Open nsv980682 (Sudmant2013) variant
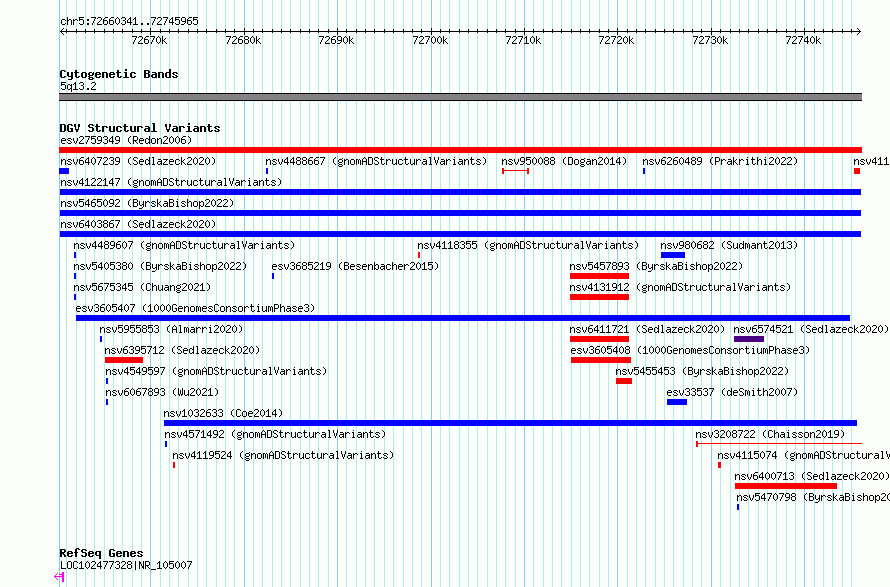 (x=729, y=245)
